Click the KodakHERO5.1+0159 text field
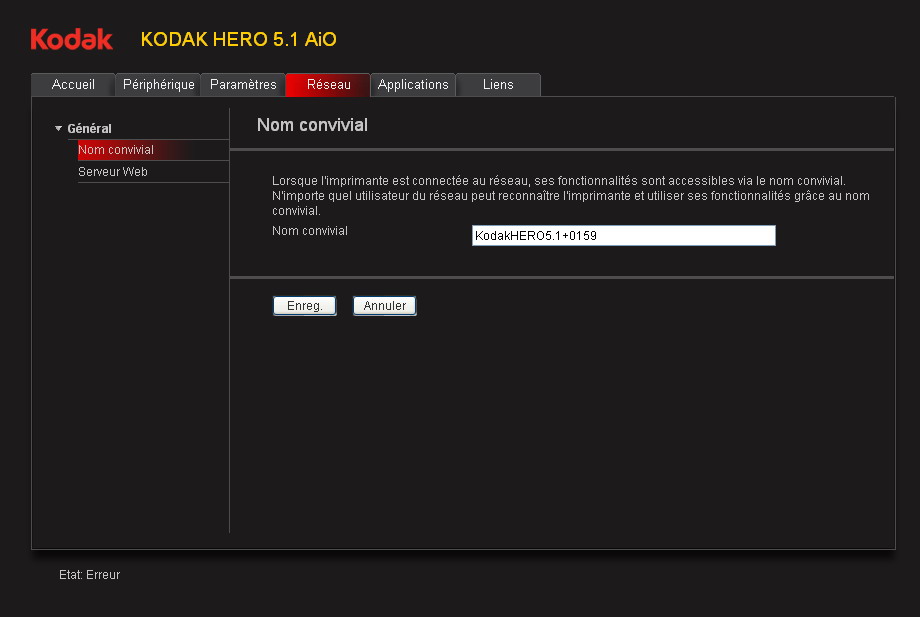The image size is (920, 617). [623, 235]
